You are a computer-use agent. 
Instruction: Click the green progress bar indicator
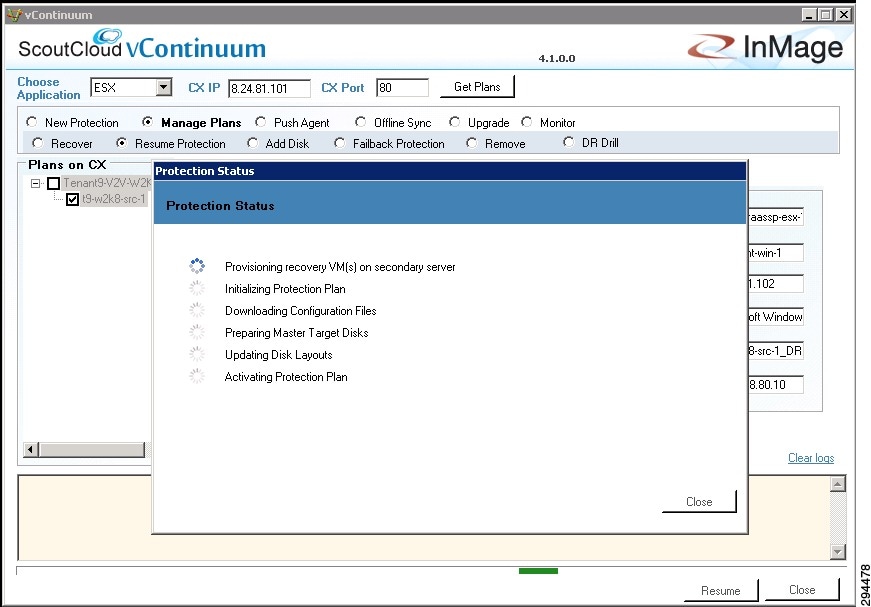tap(538, 571)
